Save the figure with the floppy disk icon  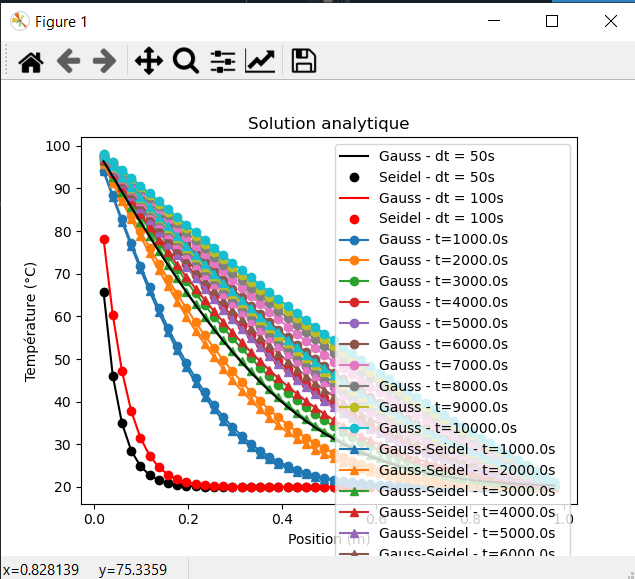click(x=303, y=62)
